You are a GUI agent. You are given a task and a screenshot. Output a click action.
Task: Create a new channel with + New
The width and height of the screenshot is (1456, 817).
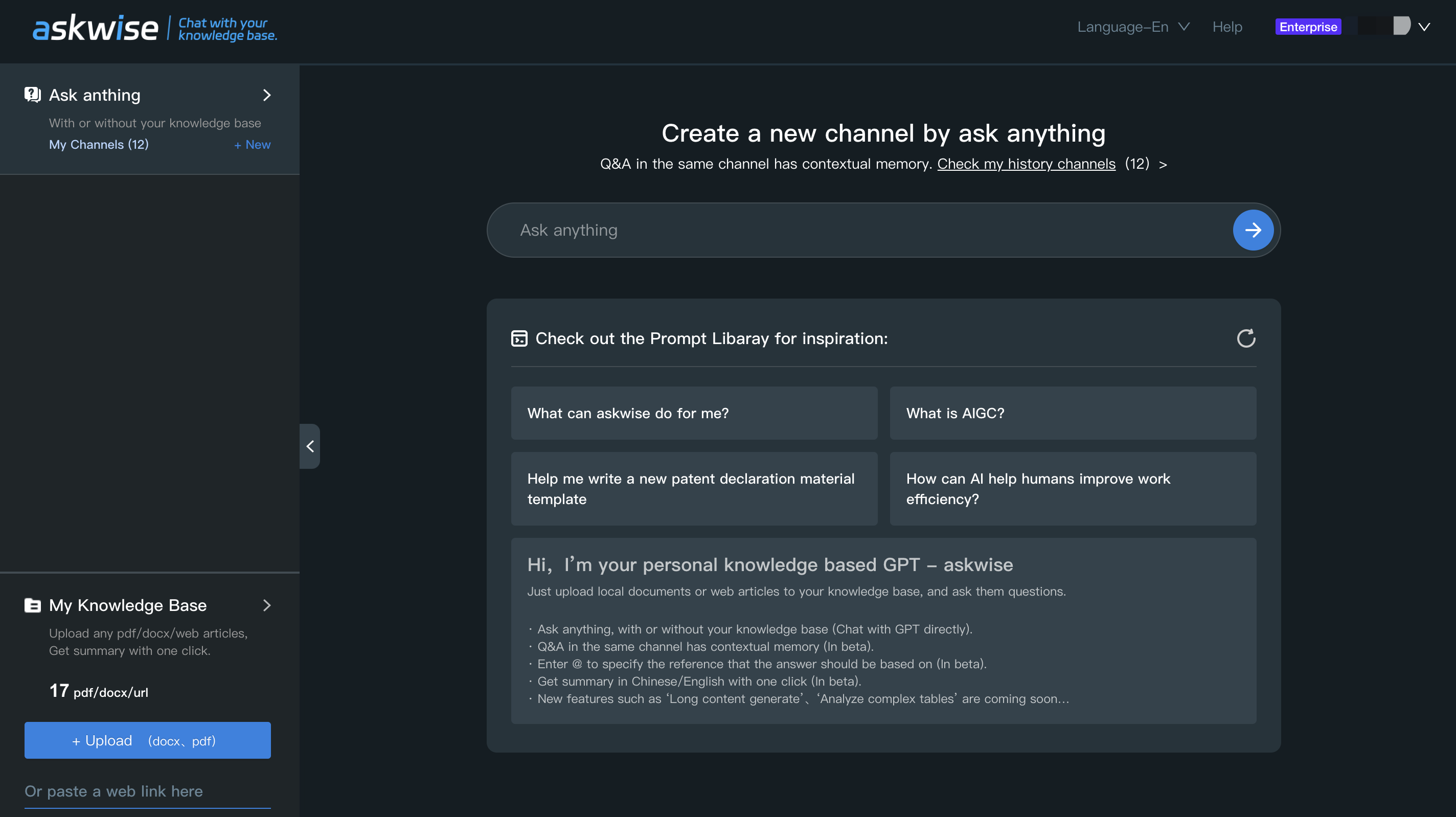pos(252,144)
